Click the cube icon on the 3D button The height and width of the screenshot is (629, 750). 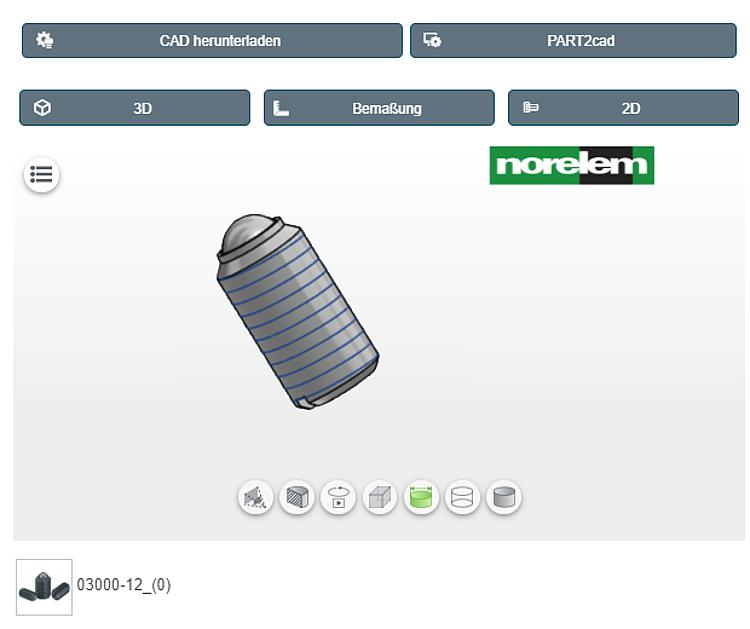(42, 108)
